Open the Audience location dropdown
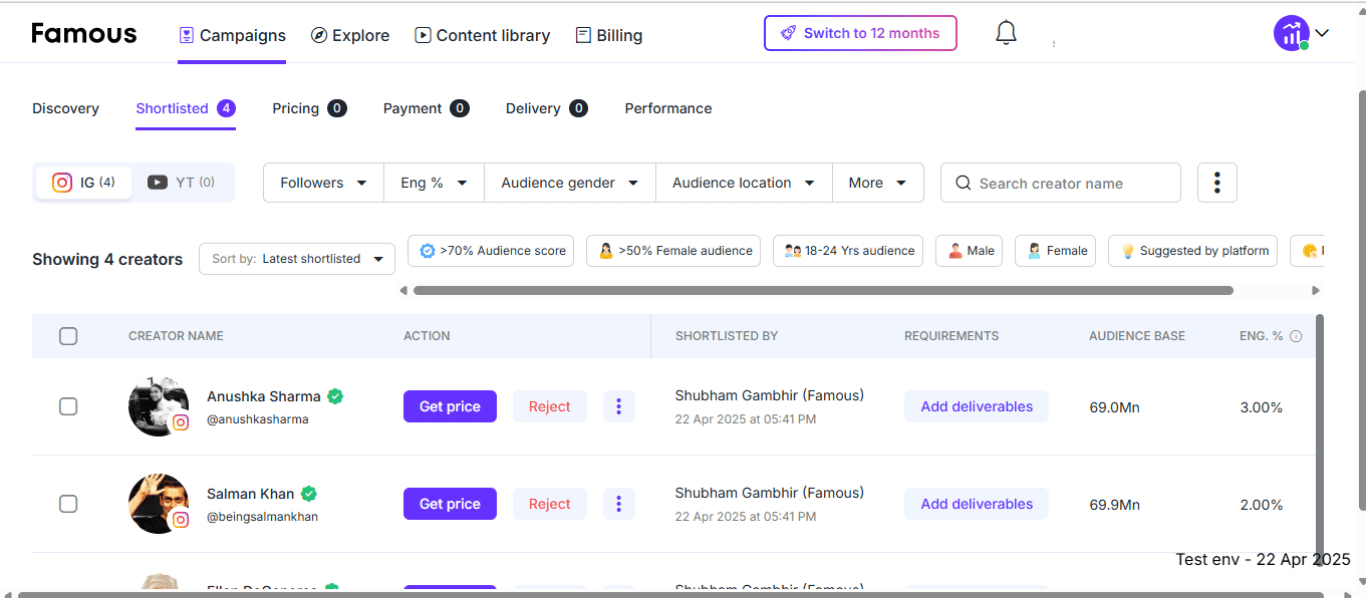This screenshot has height=599, width=1366. pyautogui.click(x=744, y=183)
